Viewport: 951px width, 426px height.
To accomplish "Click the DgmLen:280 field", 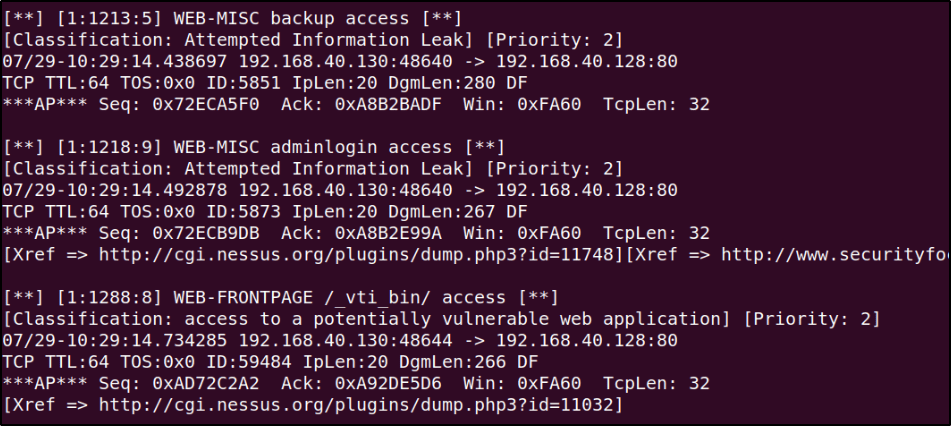I will coord(440,83).
